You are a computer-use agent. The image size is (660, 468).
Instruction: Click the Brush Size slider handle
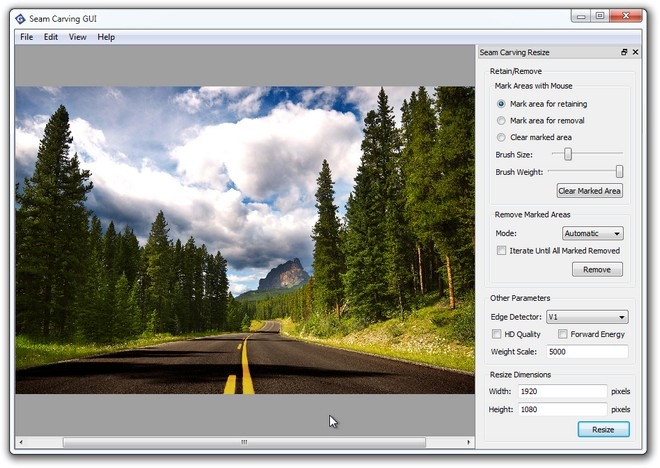coord(568,154)
